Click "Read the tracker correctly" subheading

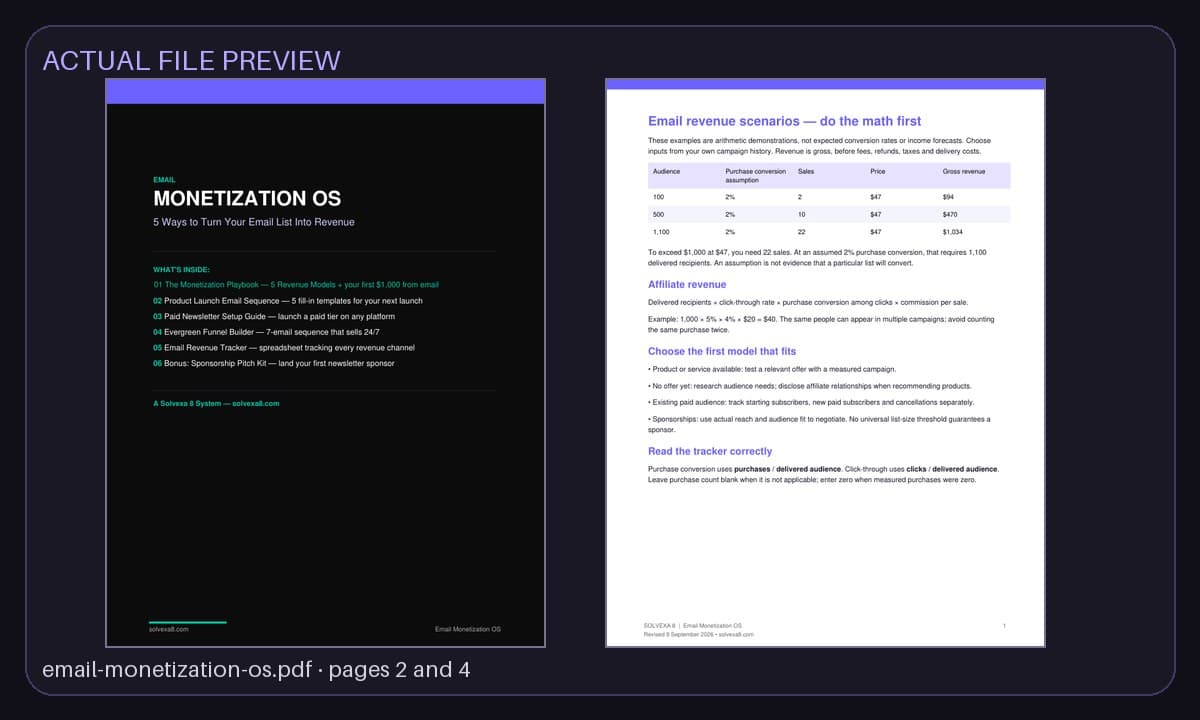[710, 452]
